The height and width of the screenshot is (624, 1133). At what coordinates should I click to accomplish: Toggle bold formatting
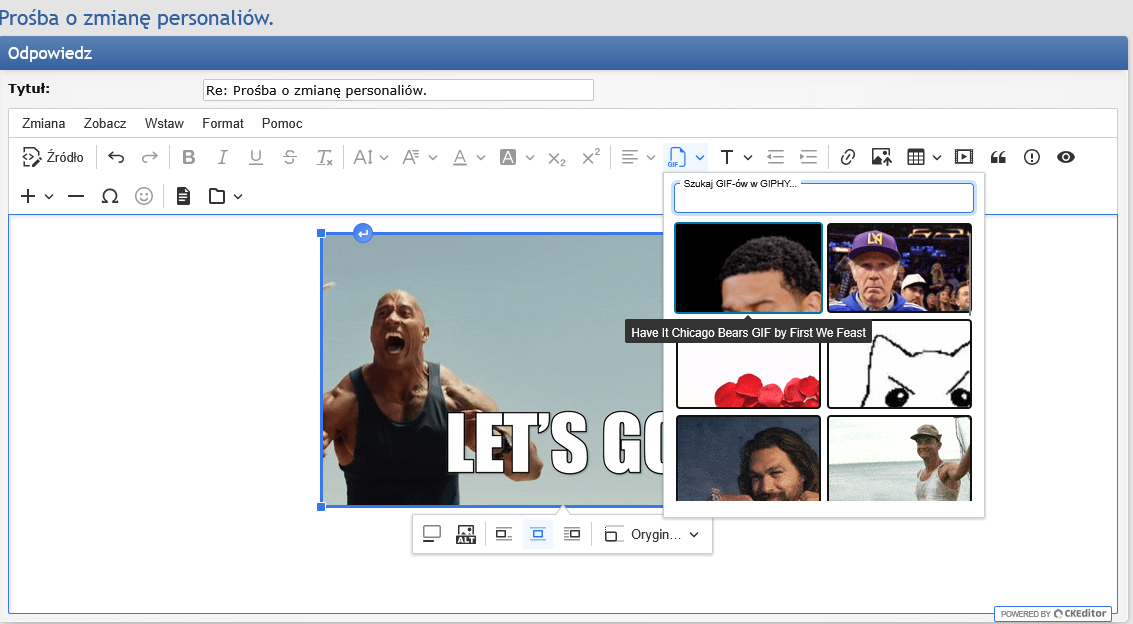tap(189, 157)
